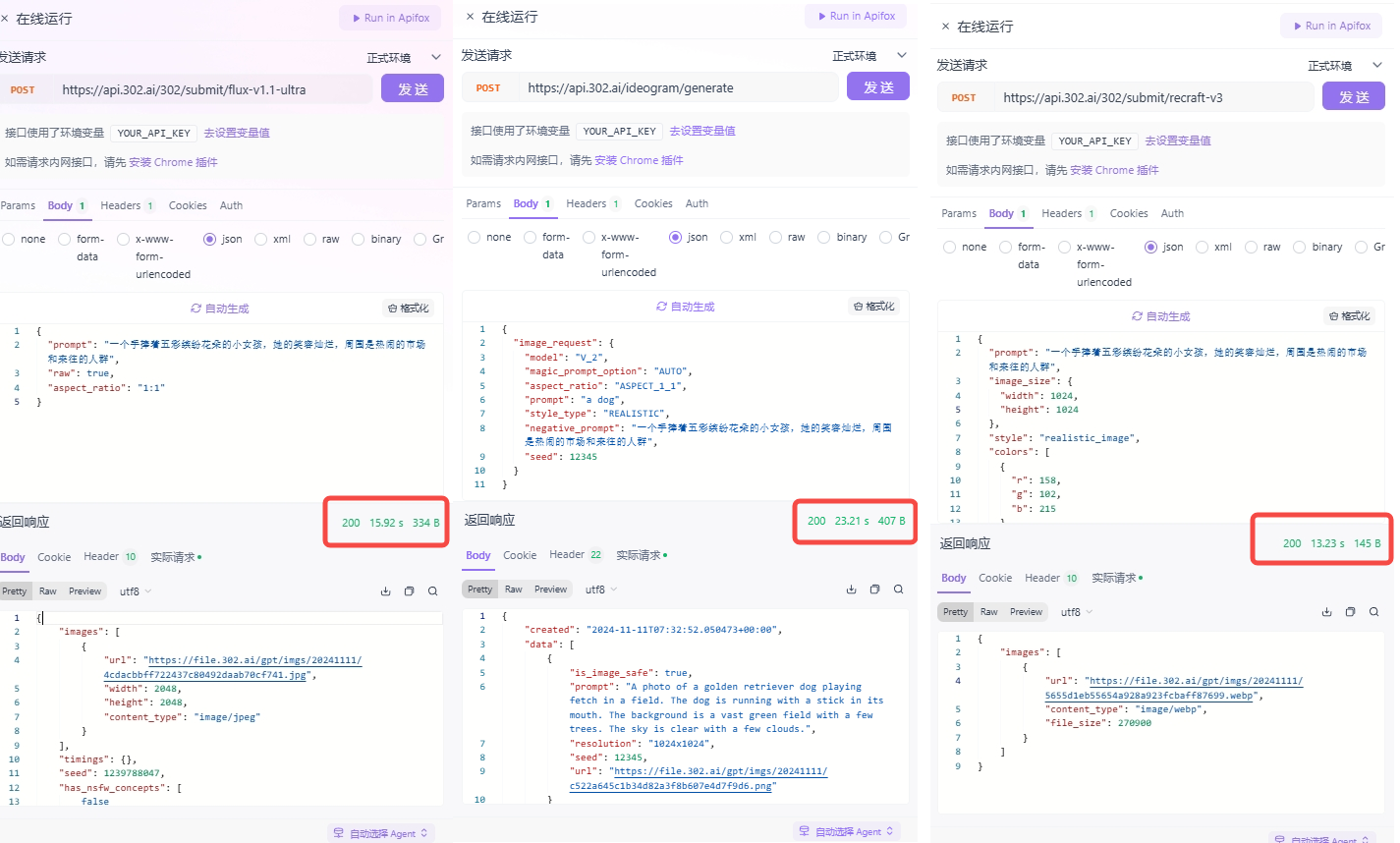Download response in the ideogram panel
The image size is (1400, 843).
[851, 590]
